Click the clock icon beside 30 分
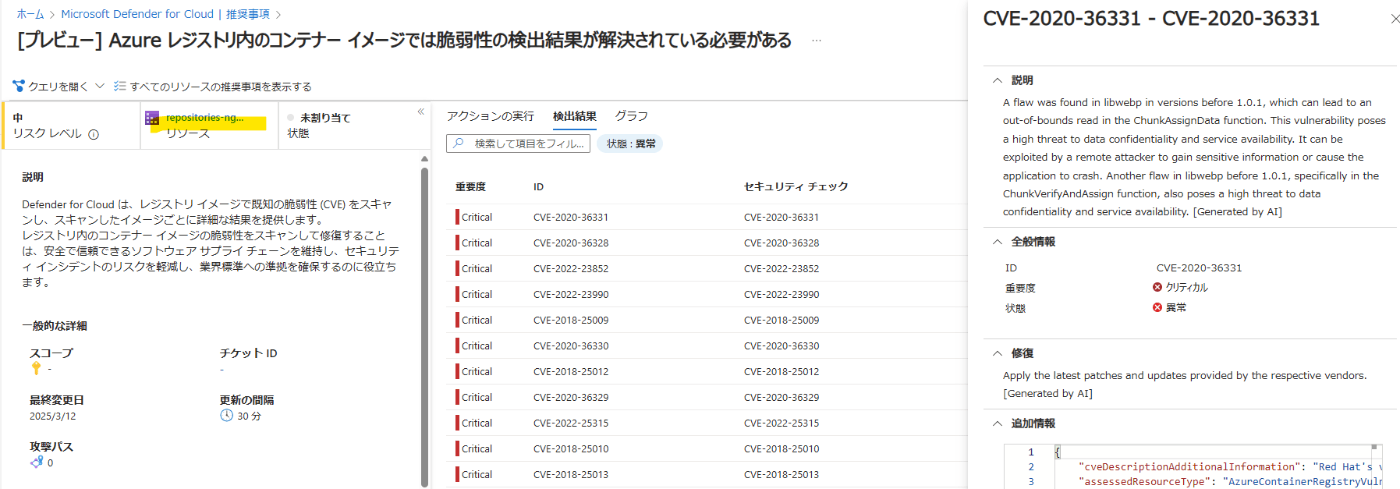1400x489 pixels. [227, 415]
